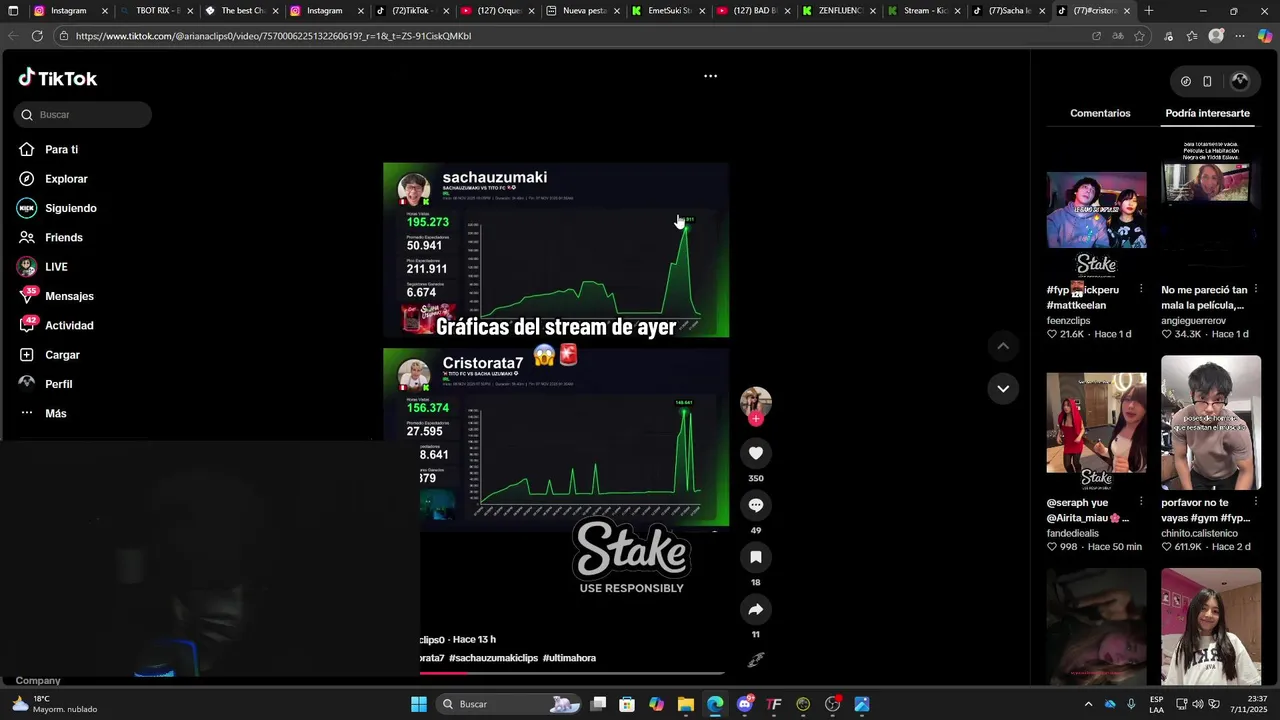Click angieguerrerov username link
The width and height of the screenshot is (1280, 720).
click(1193, 321)
